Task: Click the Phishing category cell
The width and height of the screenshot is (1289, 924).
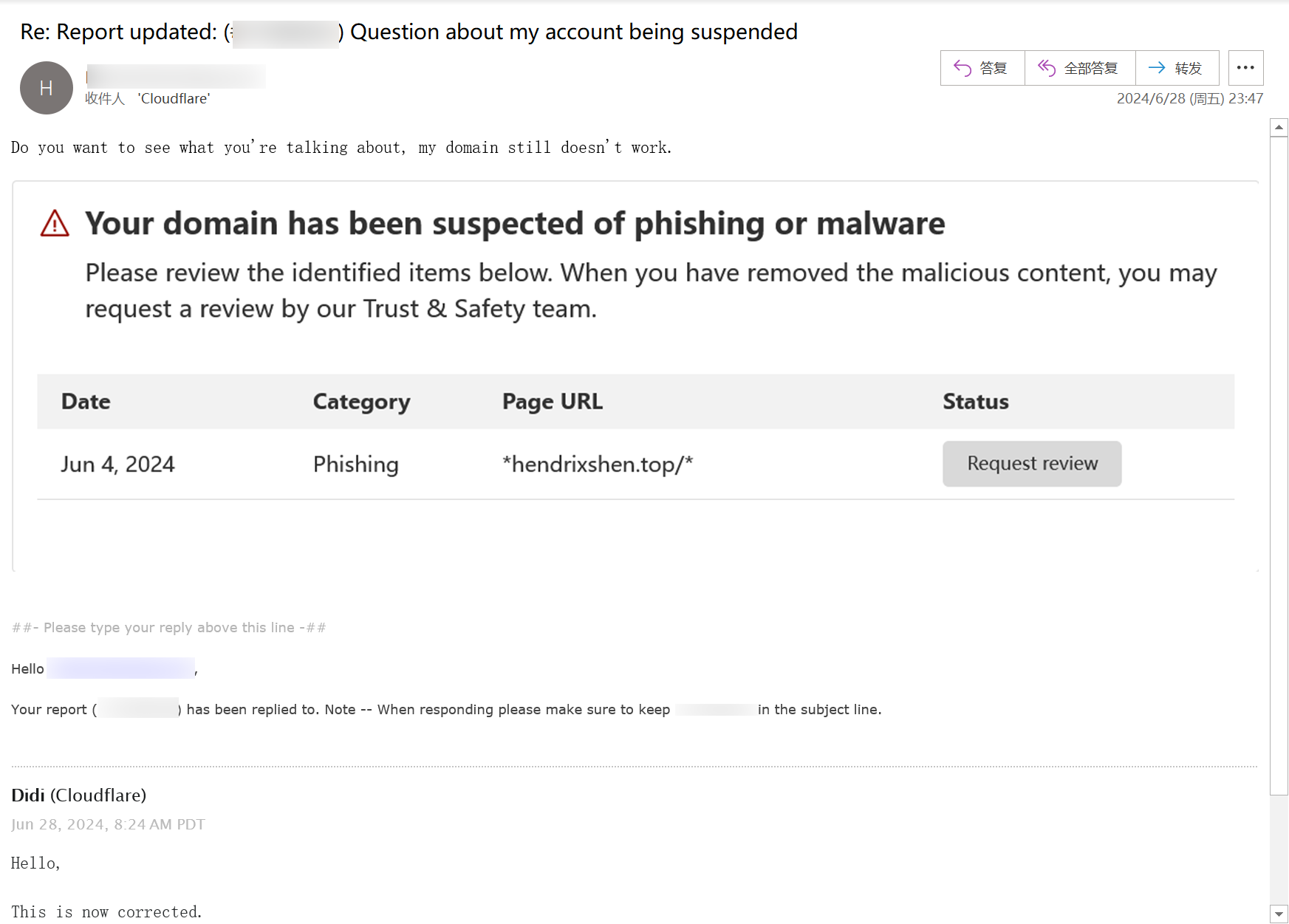Action: [x=355, y=464]
